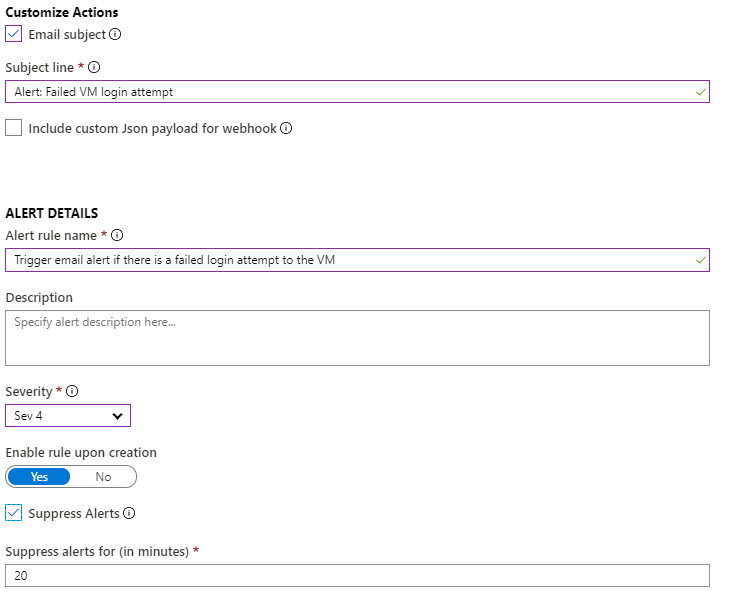747x594 pixels.
Task: Click the Email subject checkbox label text
Action: pyautogui.click(x=66, y=34)
